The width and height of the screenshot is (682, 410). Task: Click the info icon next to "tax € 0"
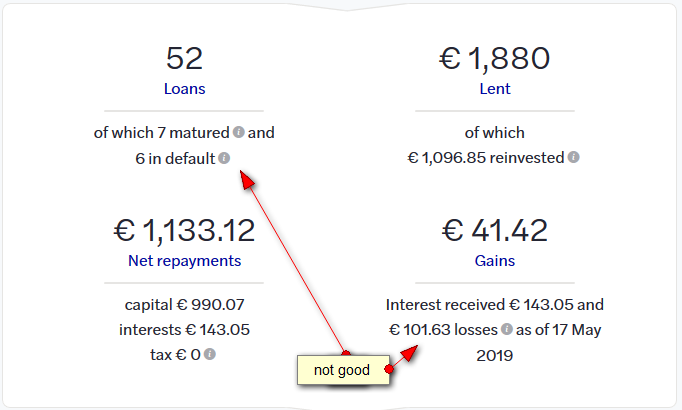click(x=210, y=354)
